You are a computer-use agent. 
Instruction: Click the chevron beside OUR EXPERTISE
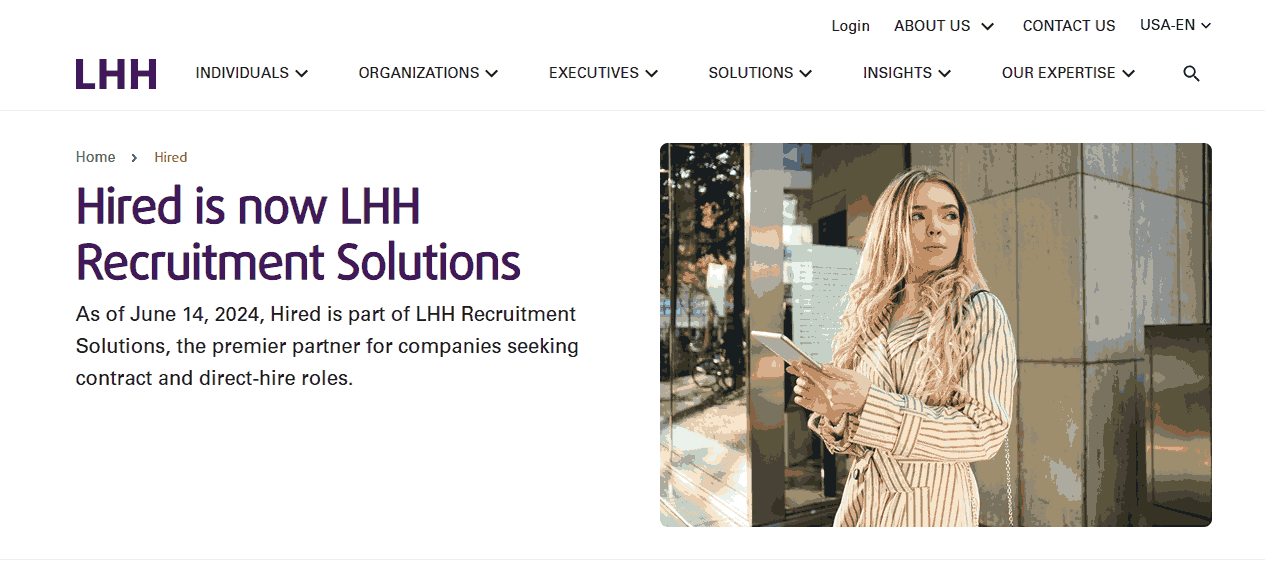(x=1129, y=73)
